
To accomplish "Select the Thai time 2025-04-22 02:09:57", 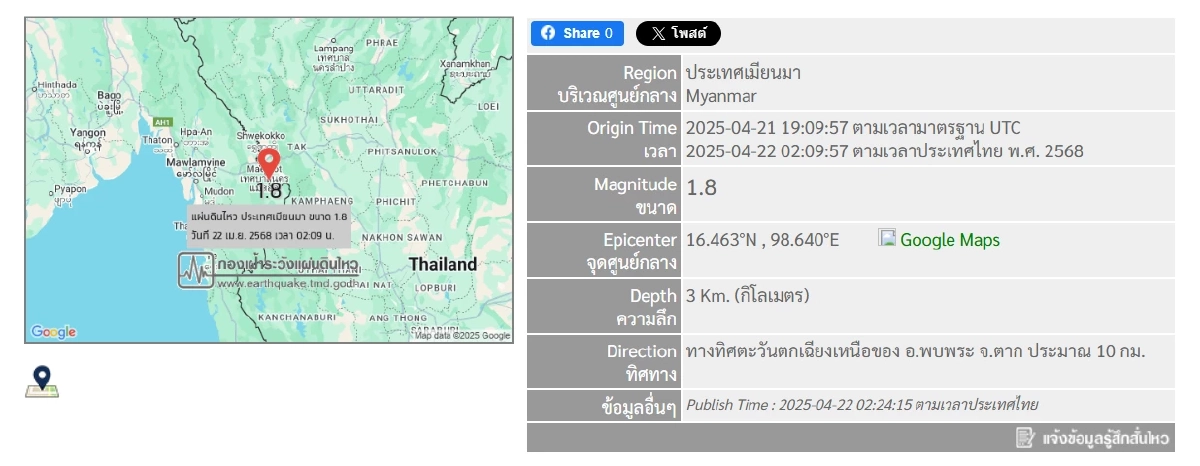I will click(x=767, y=152).
